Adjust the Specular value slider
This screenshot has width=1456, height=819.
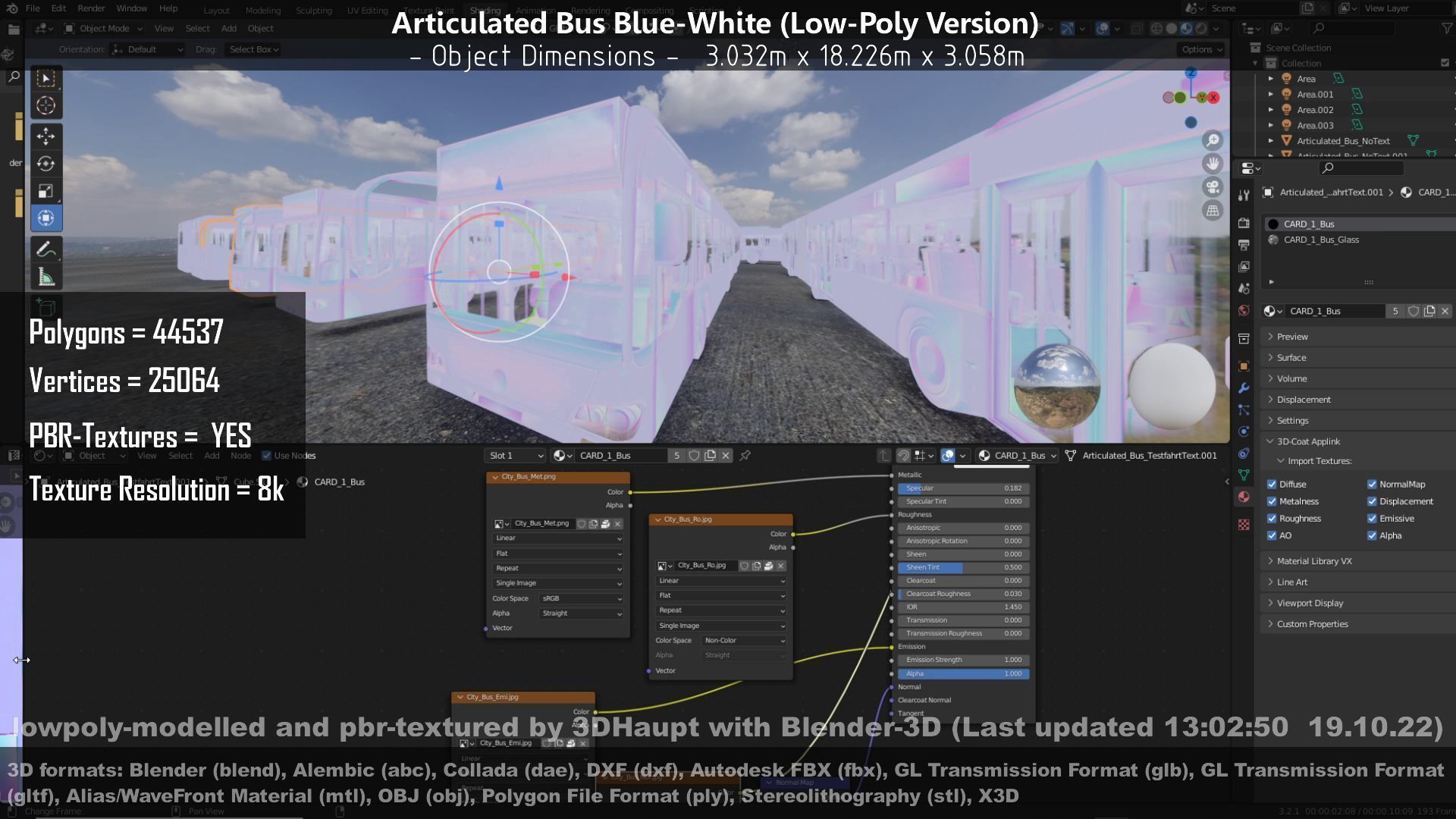963,488
